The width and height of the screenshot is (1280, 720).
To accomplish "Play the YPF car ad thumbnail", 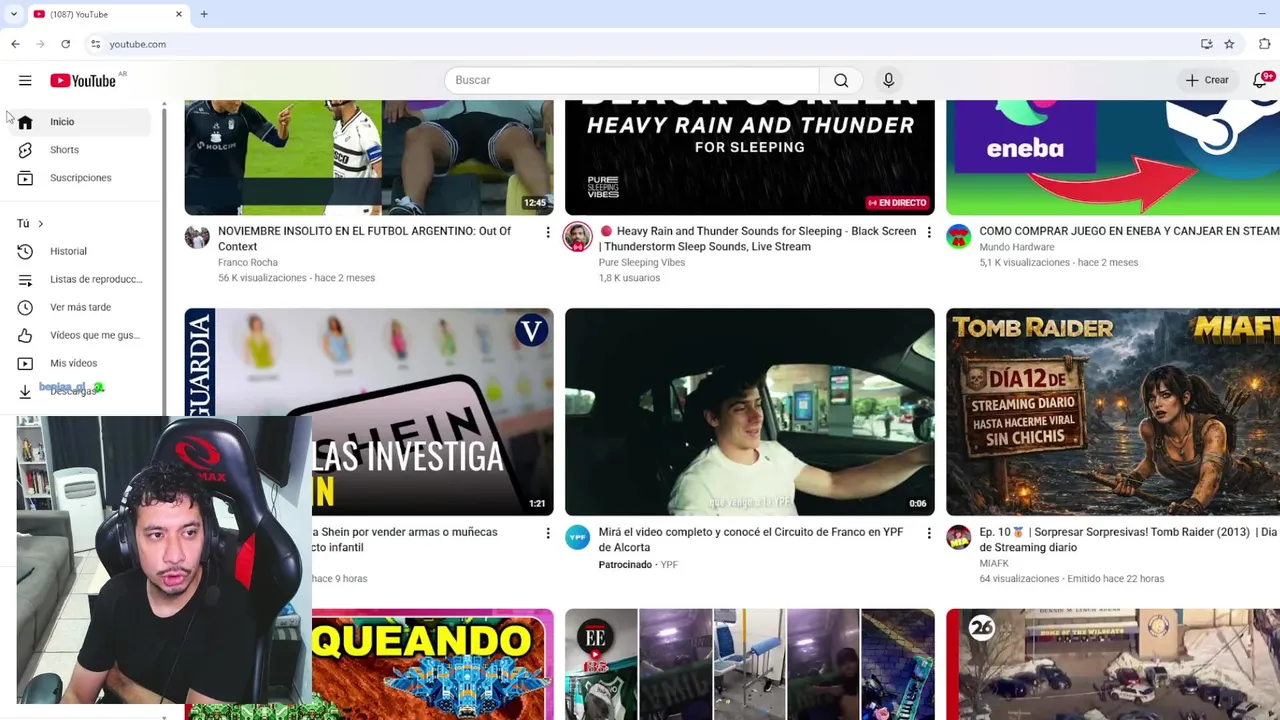I will 750,412.
